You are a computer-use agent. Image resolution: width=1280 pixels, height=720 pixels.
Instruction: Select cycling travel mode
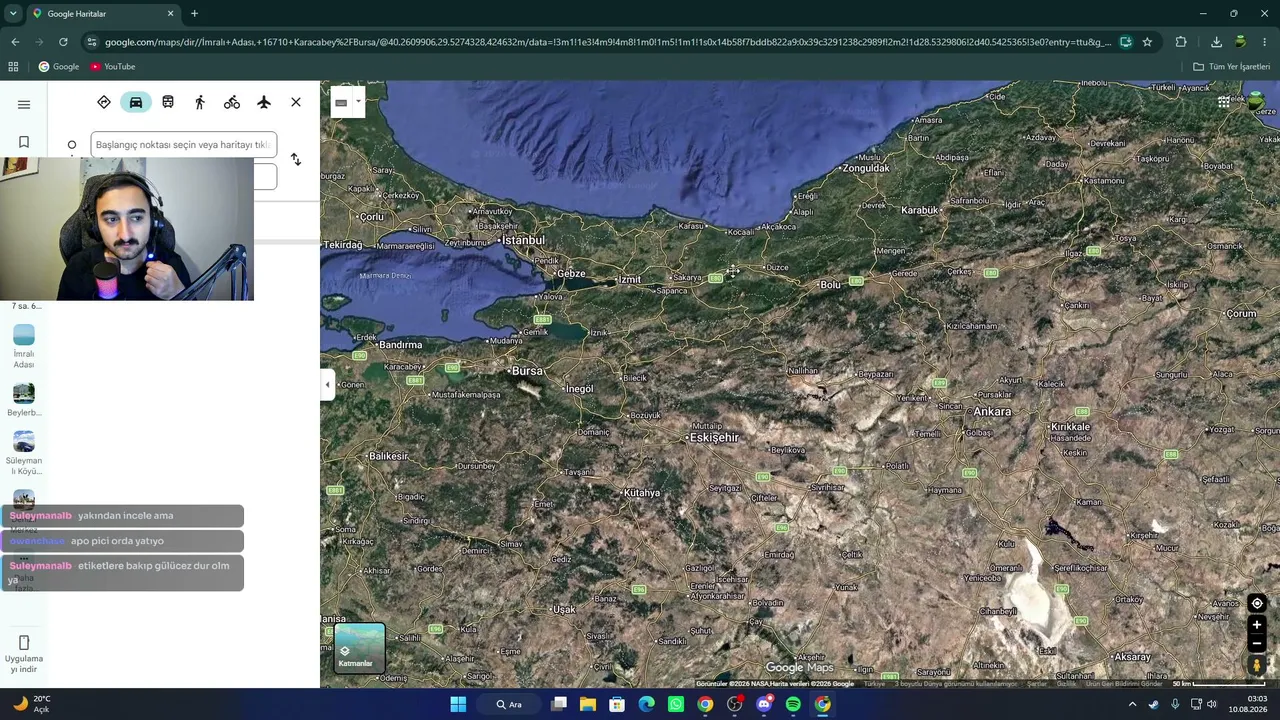tap(232, 102)
